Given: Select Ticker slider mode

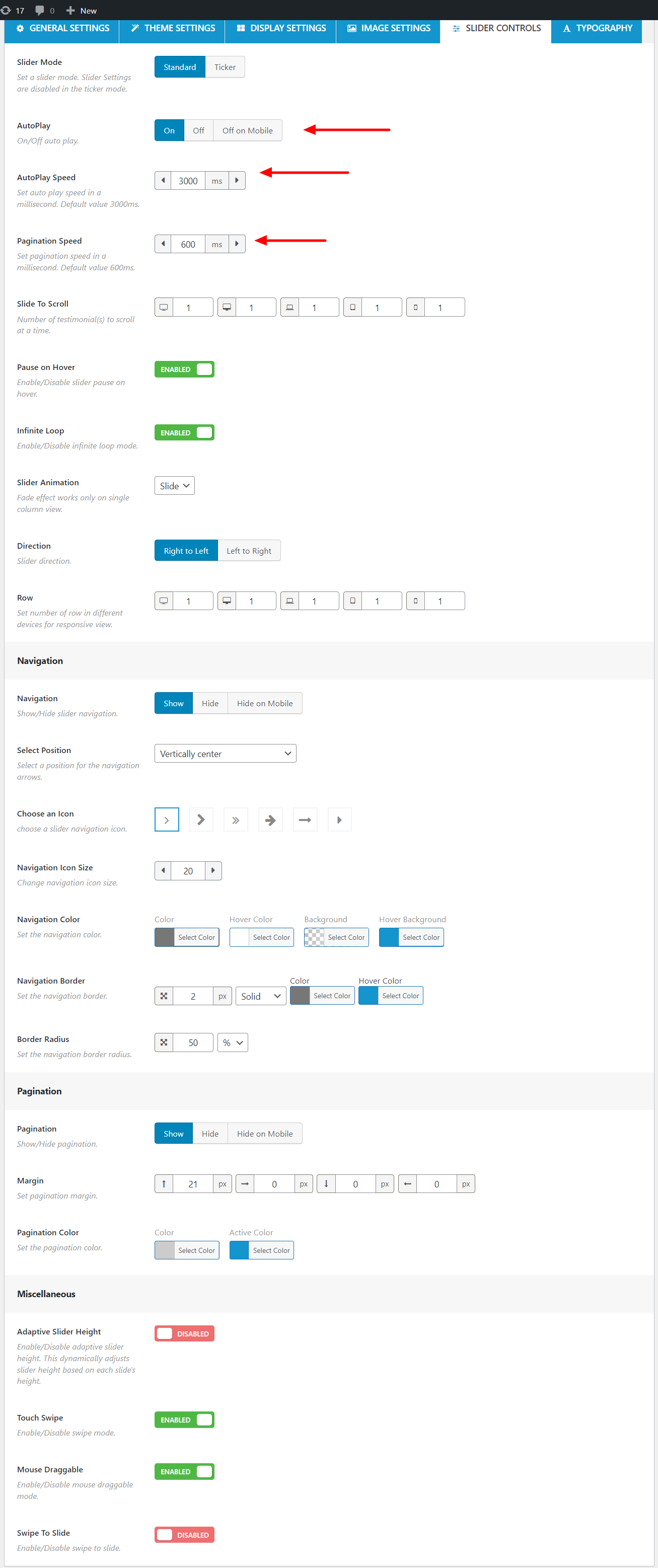Looking at the screenshot, I should pyautogui.click(x=225, y=67).
